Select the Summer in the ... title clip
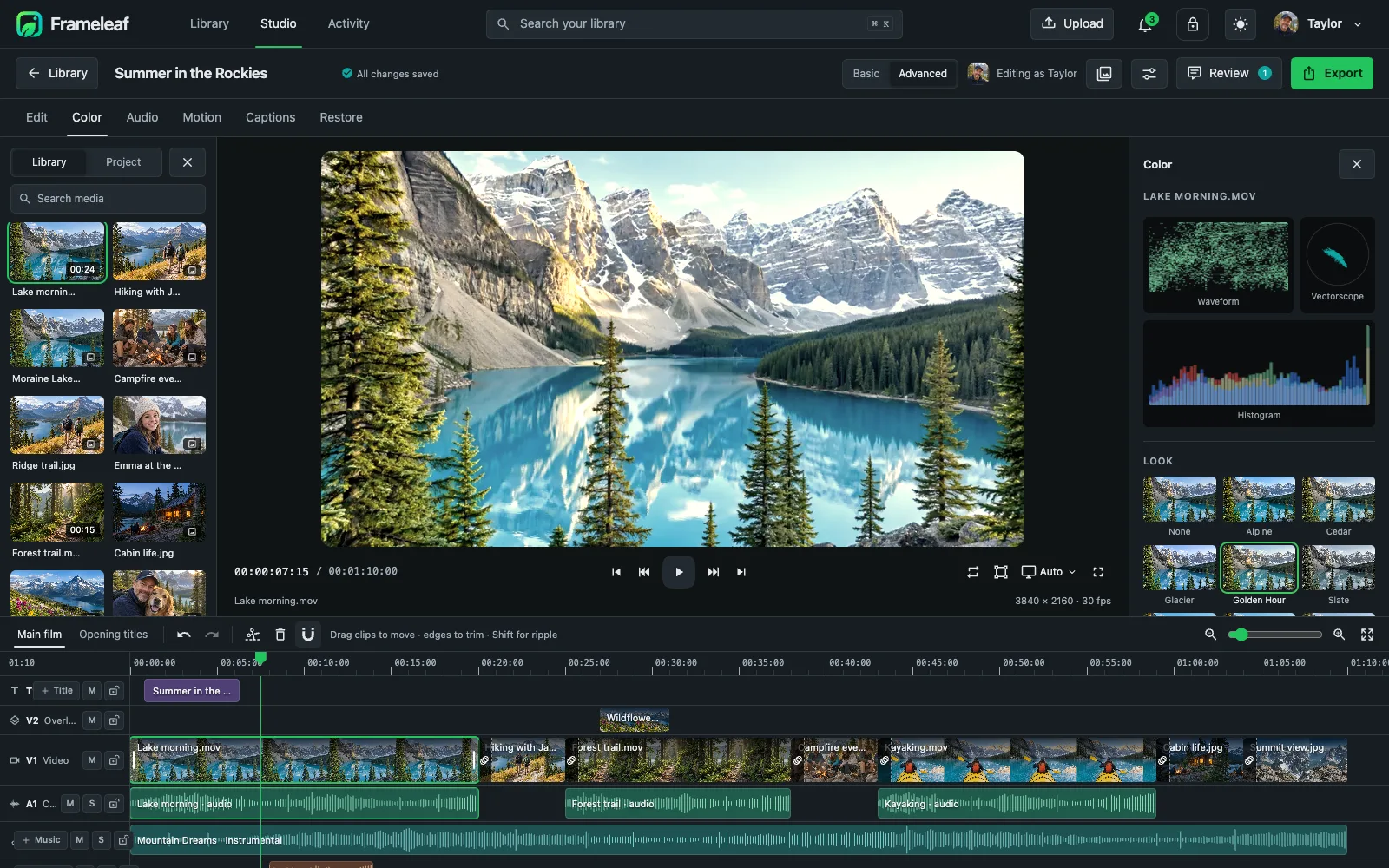This screenshot has width=1389, height=868. 192,691
